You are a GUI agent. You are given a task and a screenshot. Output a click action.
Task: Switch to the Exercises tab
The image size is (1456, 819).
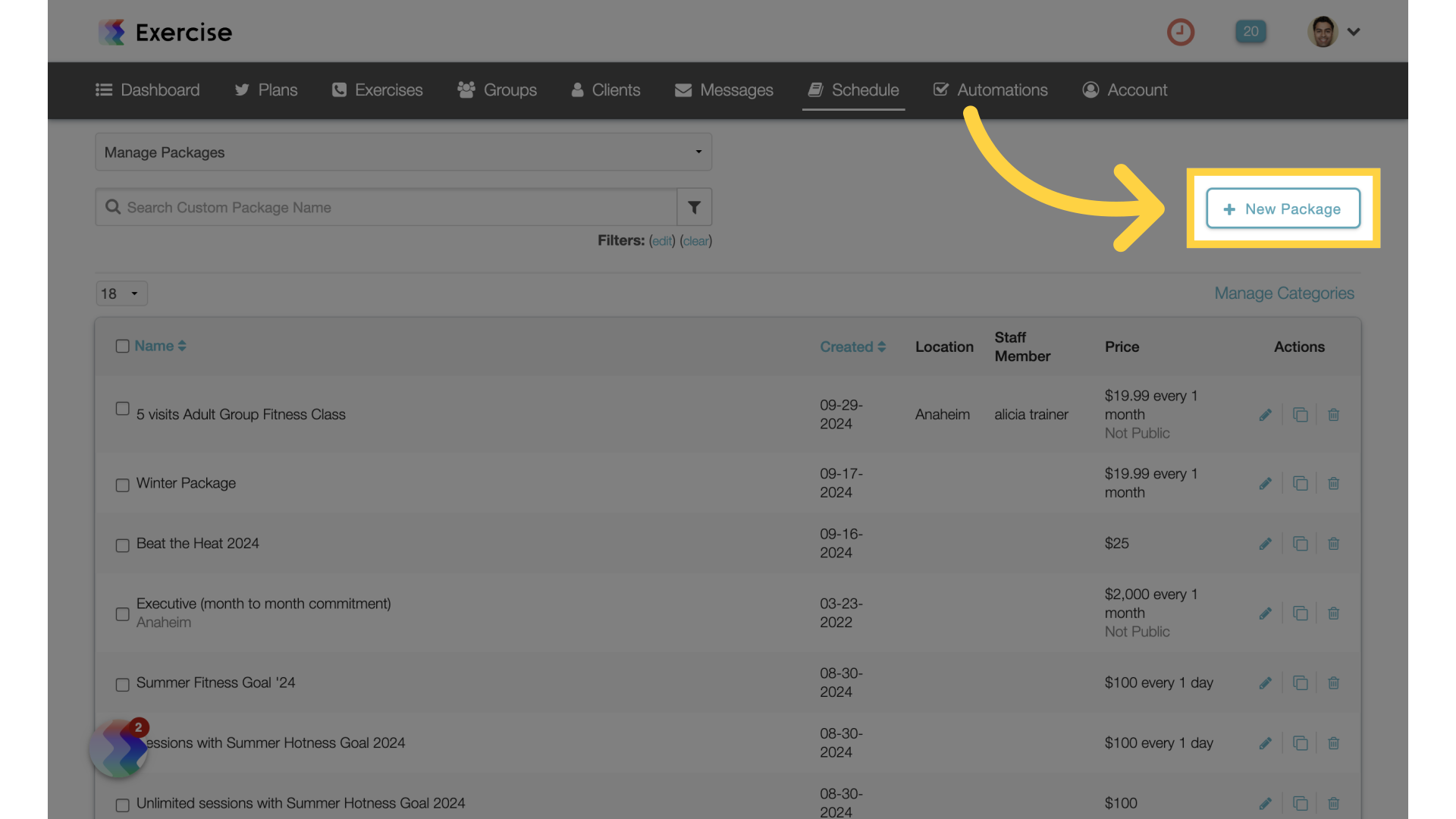[x=377, y=89]
